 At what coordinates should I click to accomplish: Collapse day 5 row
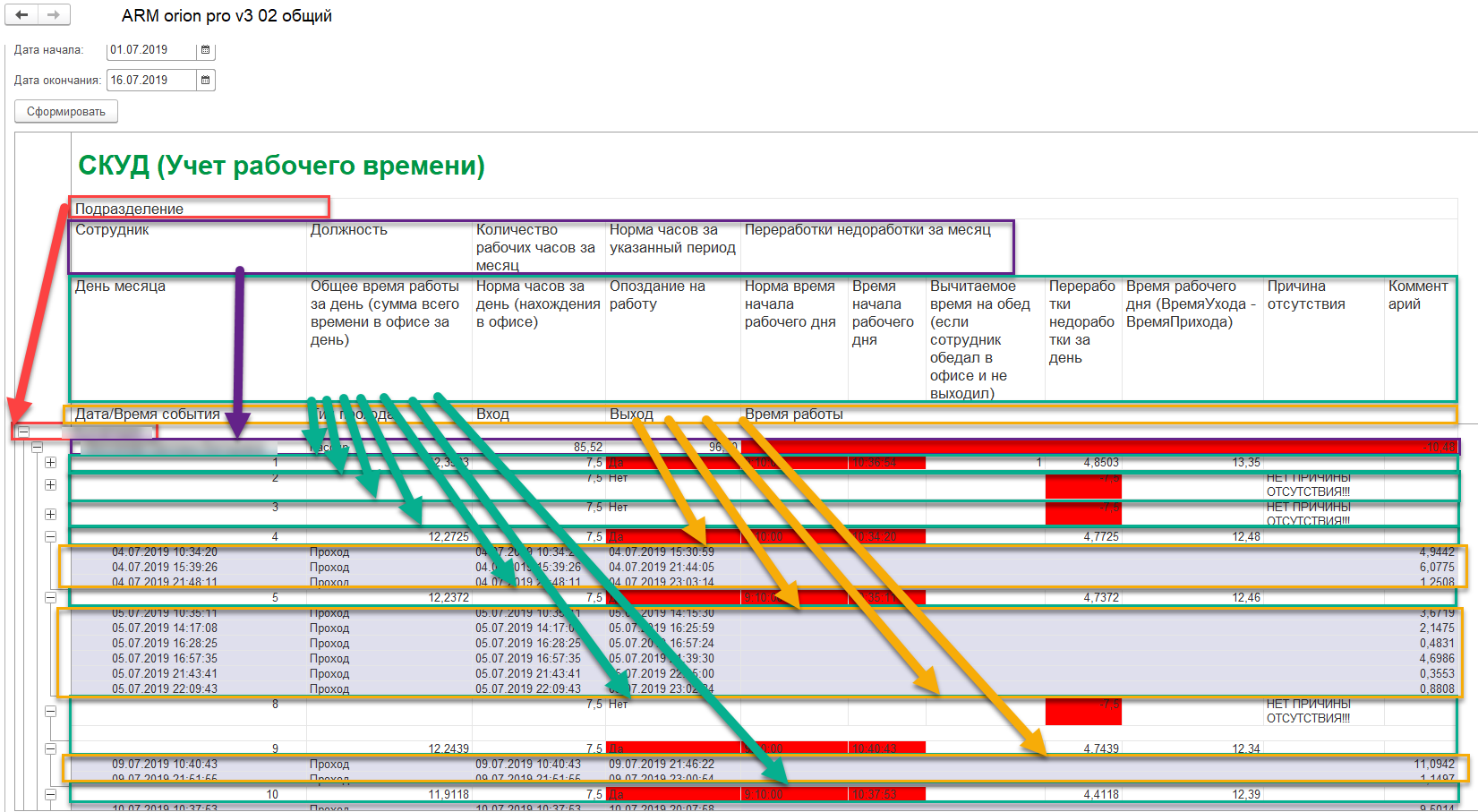click(x=51, y=597)
